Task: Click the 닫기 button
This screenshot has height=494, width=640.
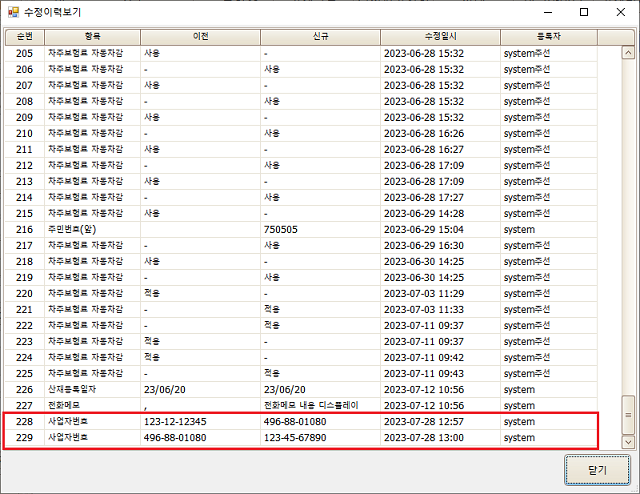Action: point(599,470)
